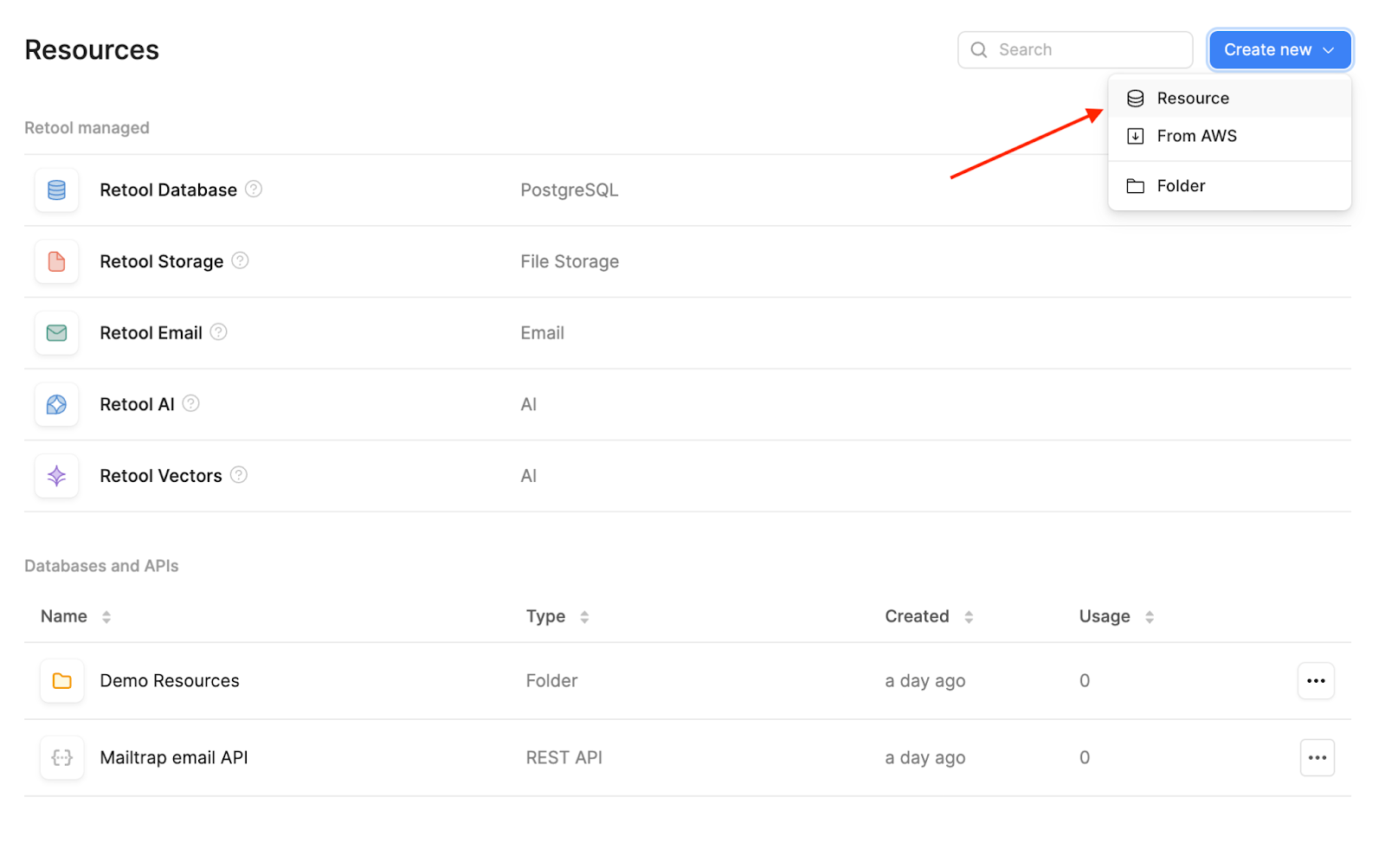1385x868 pixels.
Task: Click the Demo Resources folder icon
Action: coord(61,681)
